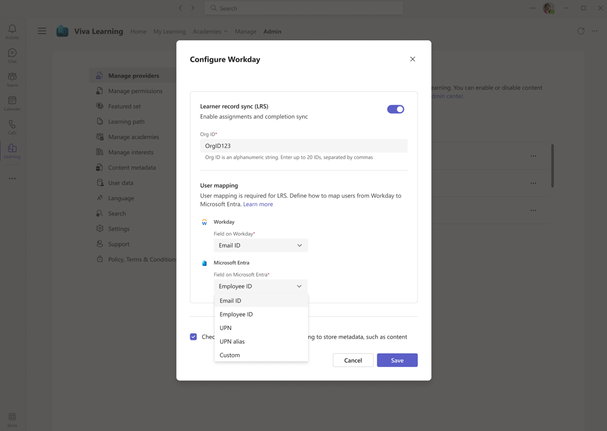The image size is (607, 431).
Task: Click Featured set sidebar icon
Action: coord(99,106)
